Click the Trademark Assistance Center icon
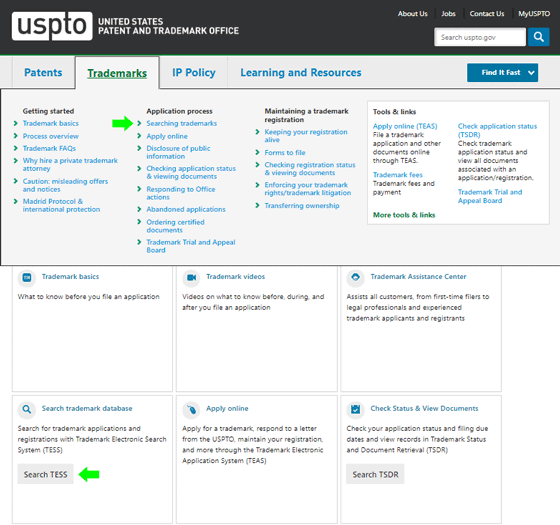This screenshot has width=560, height=525. (x=355, y=277)
